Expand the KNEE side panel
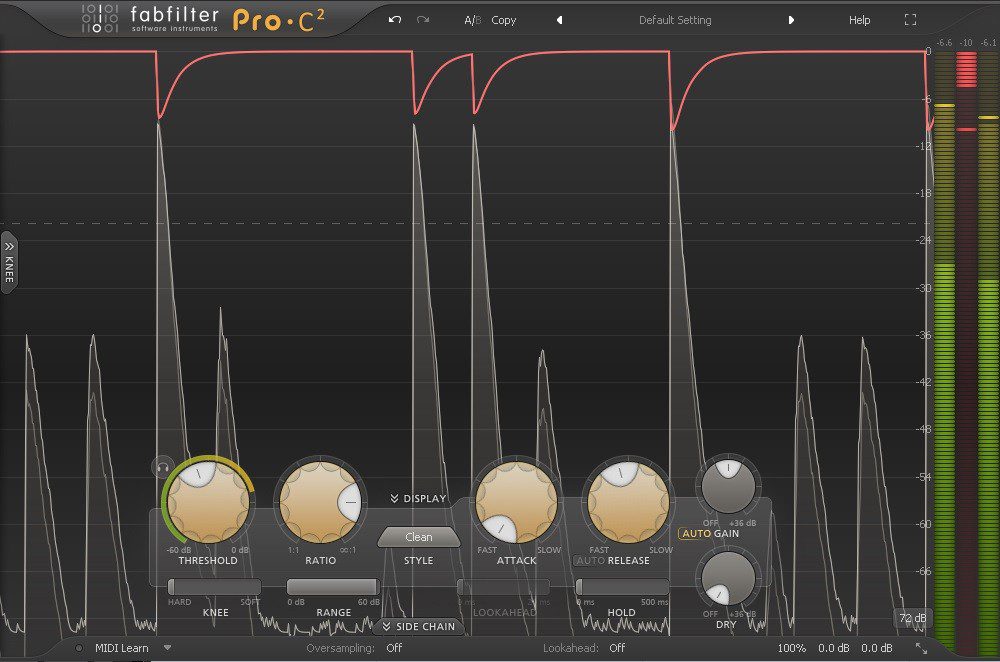 tap(9, 262)
